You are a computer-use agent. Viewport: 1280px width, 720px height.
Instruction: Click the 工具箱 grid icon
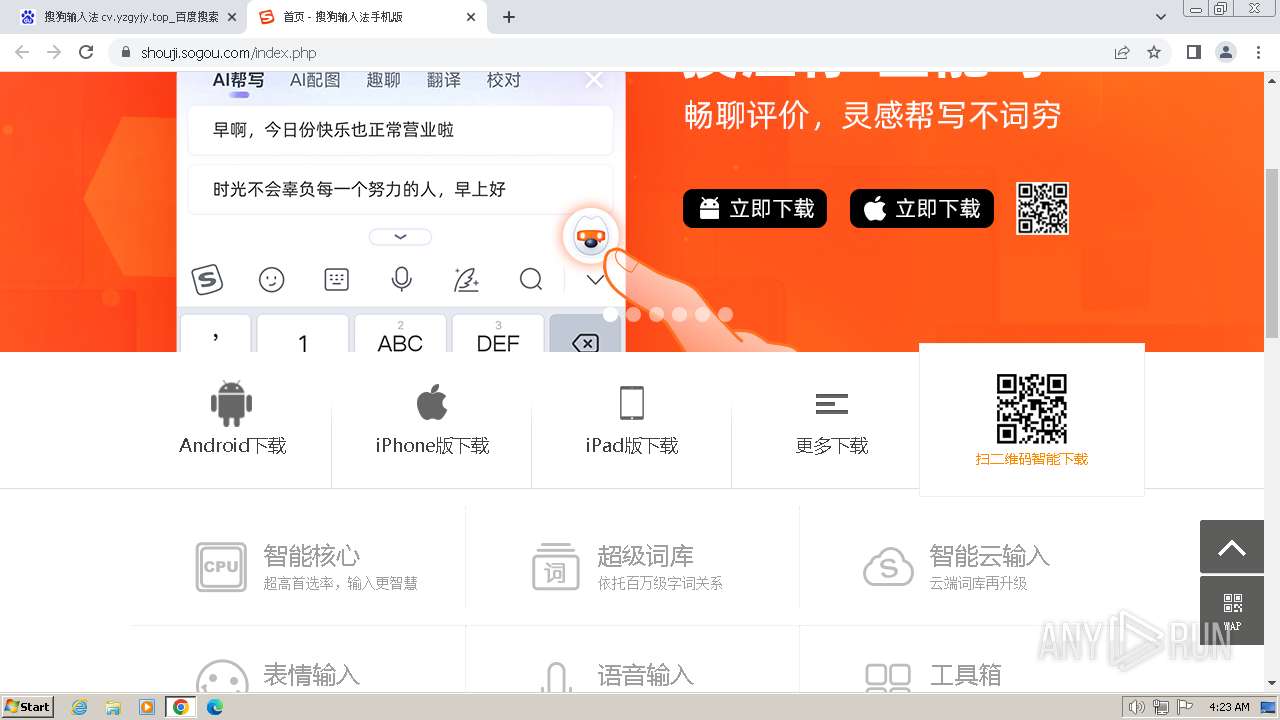click(x=888, y=678)
